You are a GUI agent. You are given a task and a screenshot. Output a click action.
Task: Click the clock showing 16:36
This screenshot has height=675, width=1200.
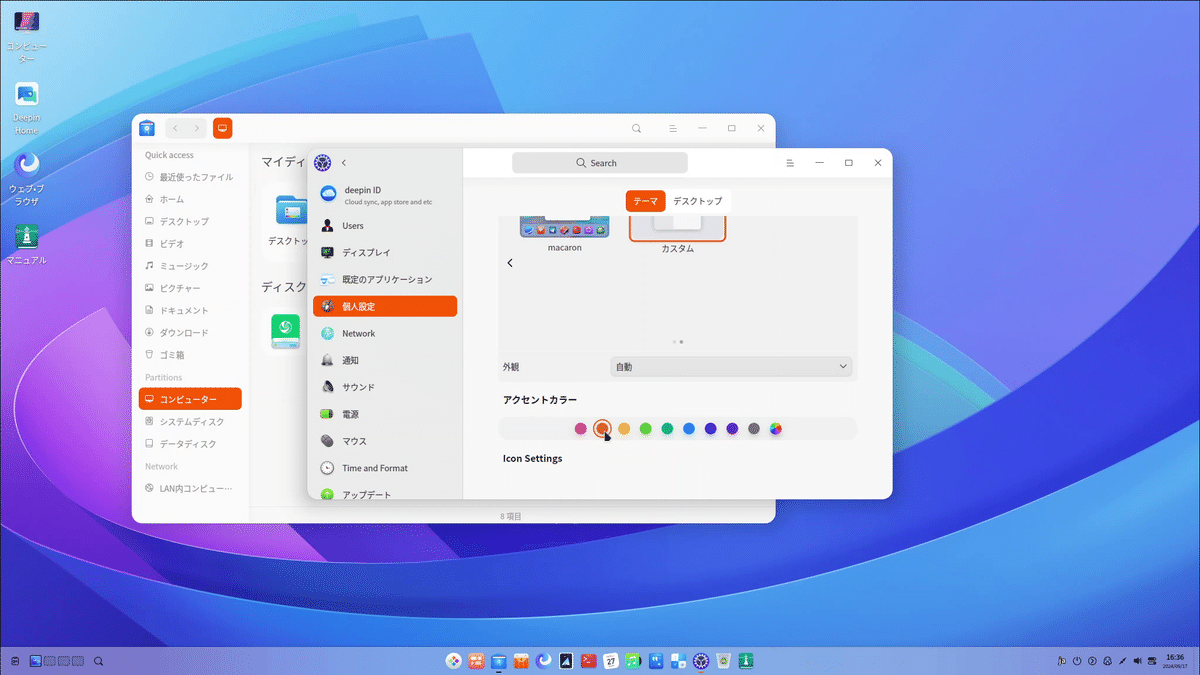[x=1174, y=661]
